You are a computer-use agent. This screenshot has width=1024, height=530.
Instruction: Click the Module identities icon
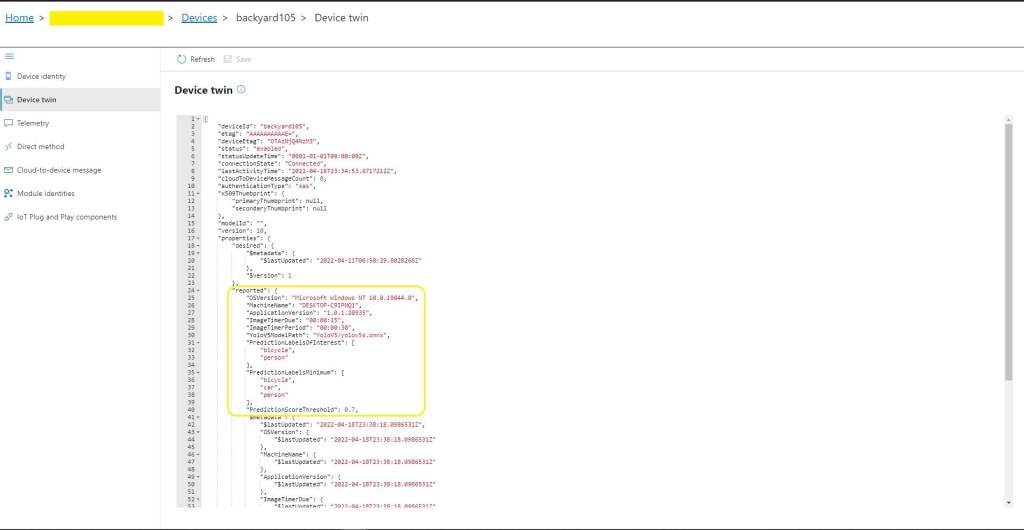(x=9, y=193)
